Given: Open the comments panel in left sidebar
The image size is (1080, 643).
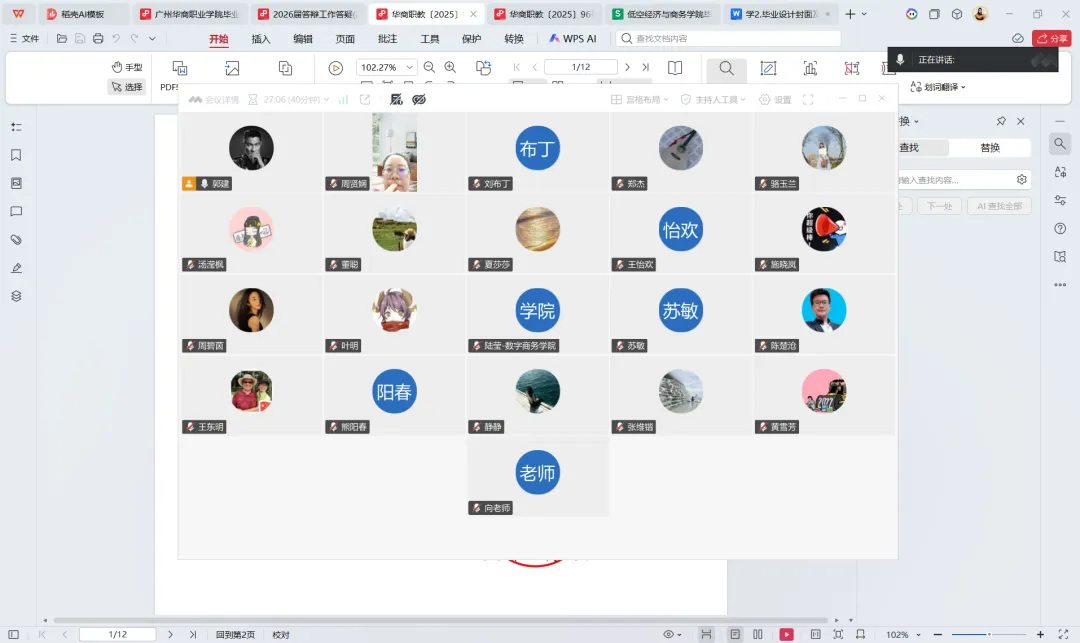Looking at the screenshot, I should pyautogui.click(x=17, y=211).
